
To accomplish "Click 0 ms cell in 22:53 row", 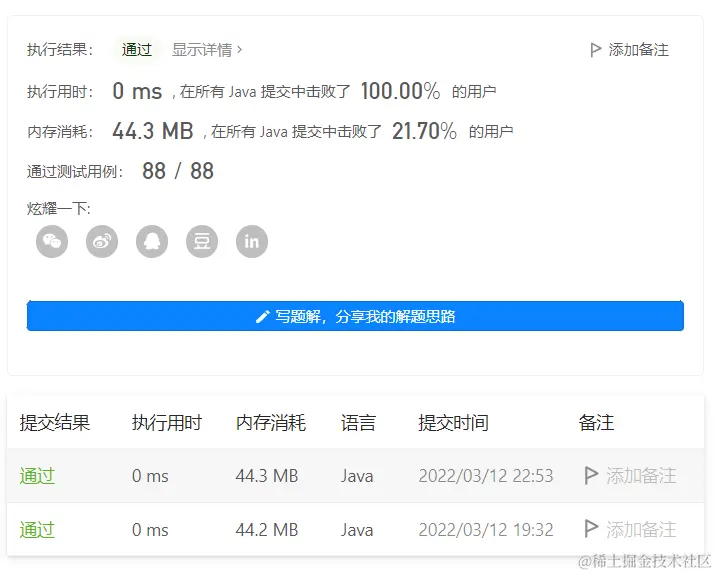I will 150,476.
